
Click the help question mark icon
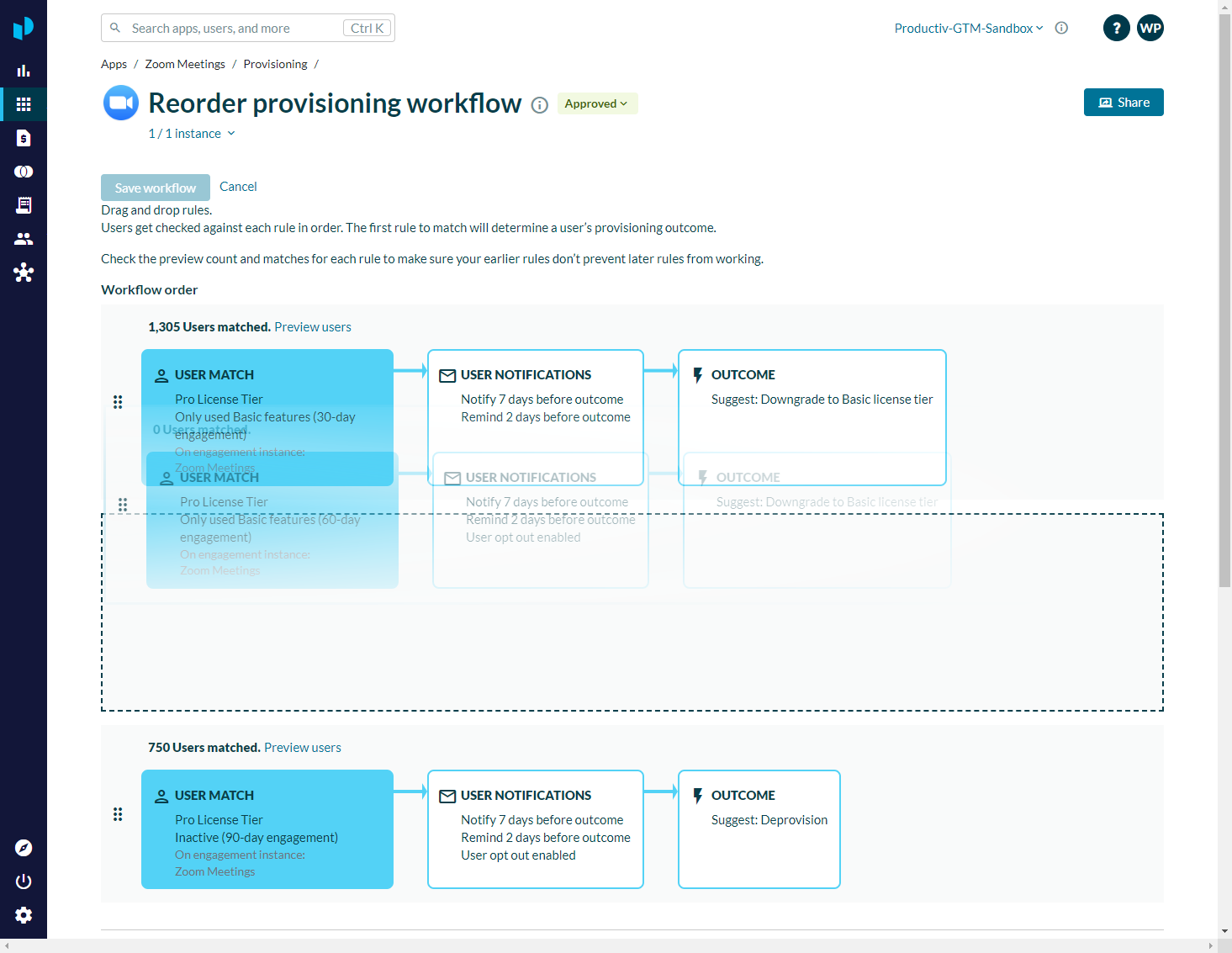[1117, 28]
